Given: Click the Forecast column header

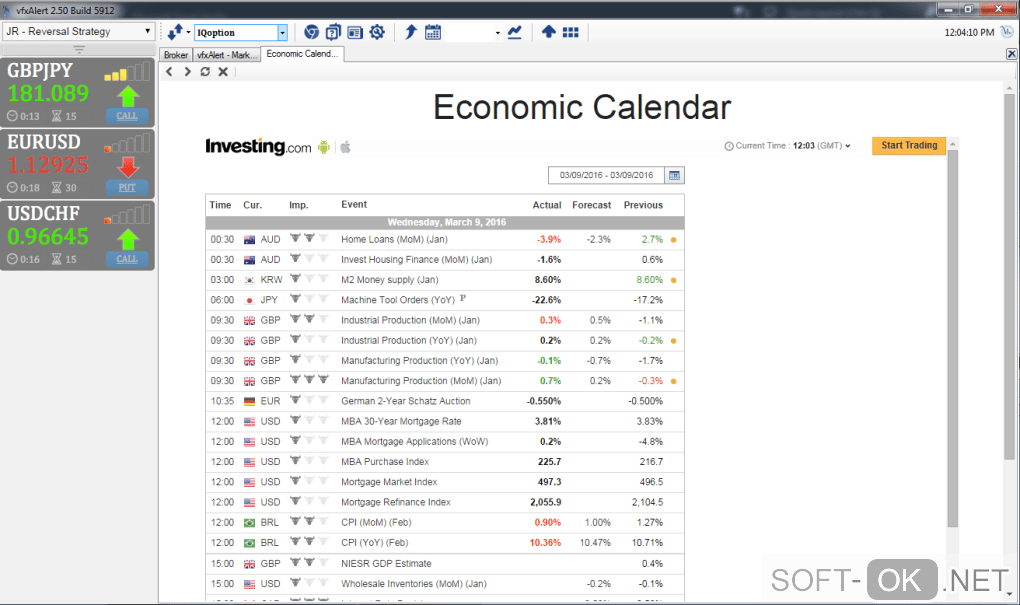Looking at the screenshot, I should tap(591, 205).
